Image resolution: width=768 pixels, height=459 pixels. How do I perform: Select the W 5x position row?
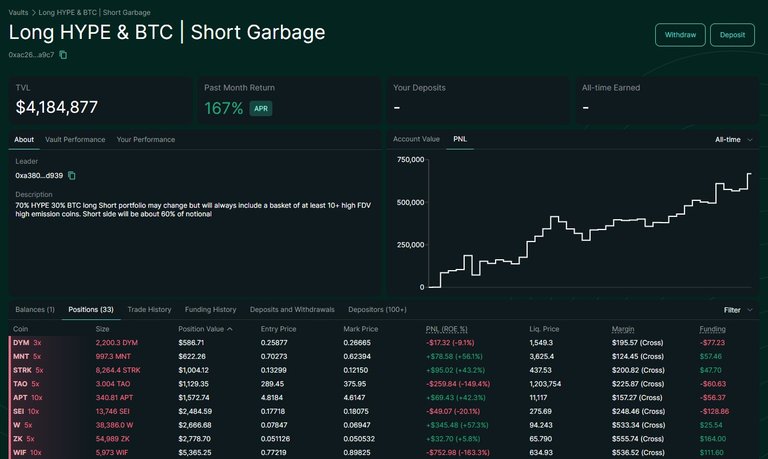(384, 425)
